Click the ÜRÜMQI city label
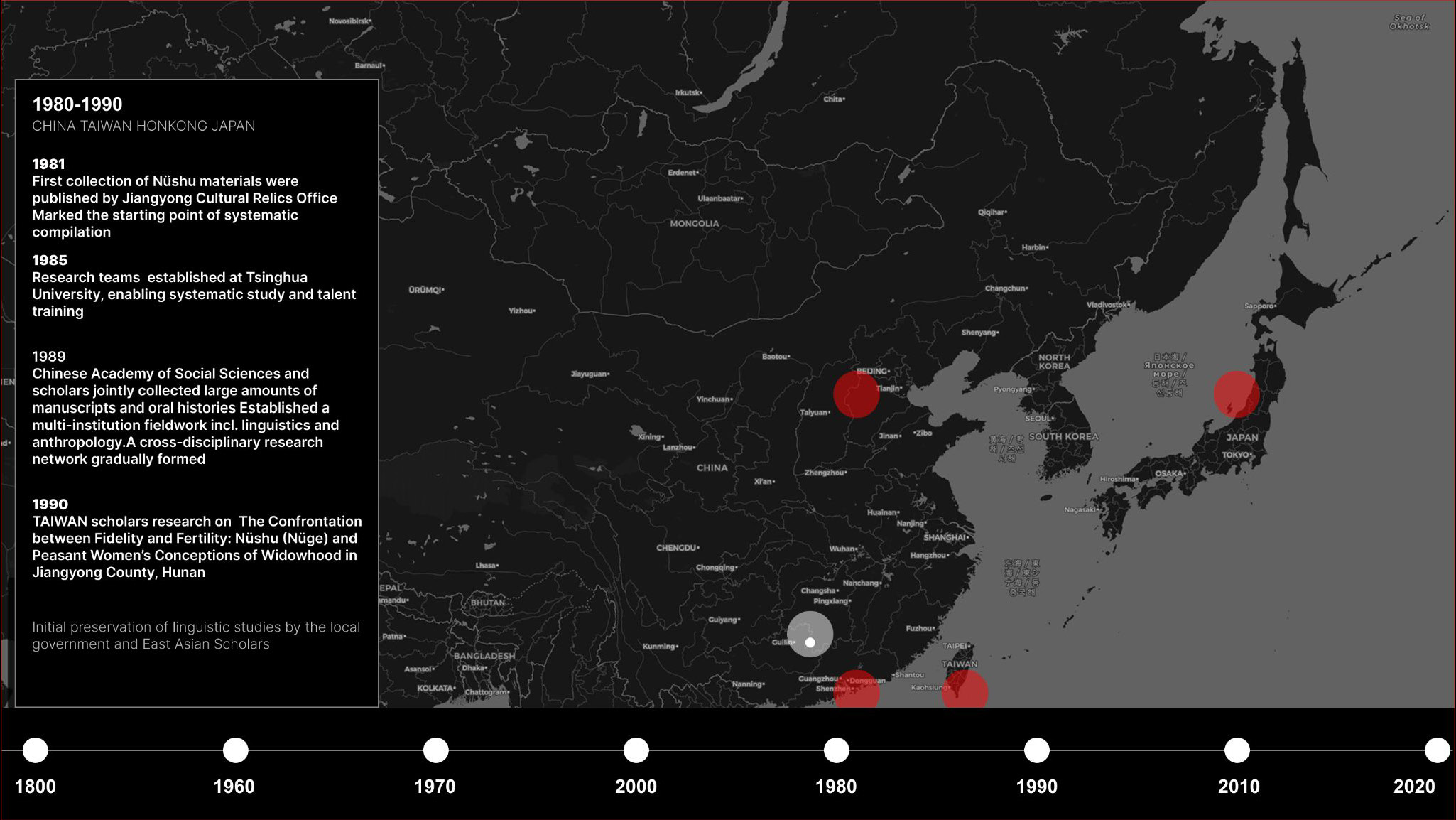Image resolution: width=1456 pixels, height=820 pixels. click(426, 290)
